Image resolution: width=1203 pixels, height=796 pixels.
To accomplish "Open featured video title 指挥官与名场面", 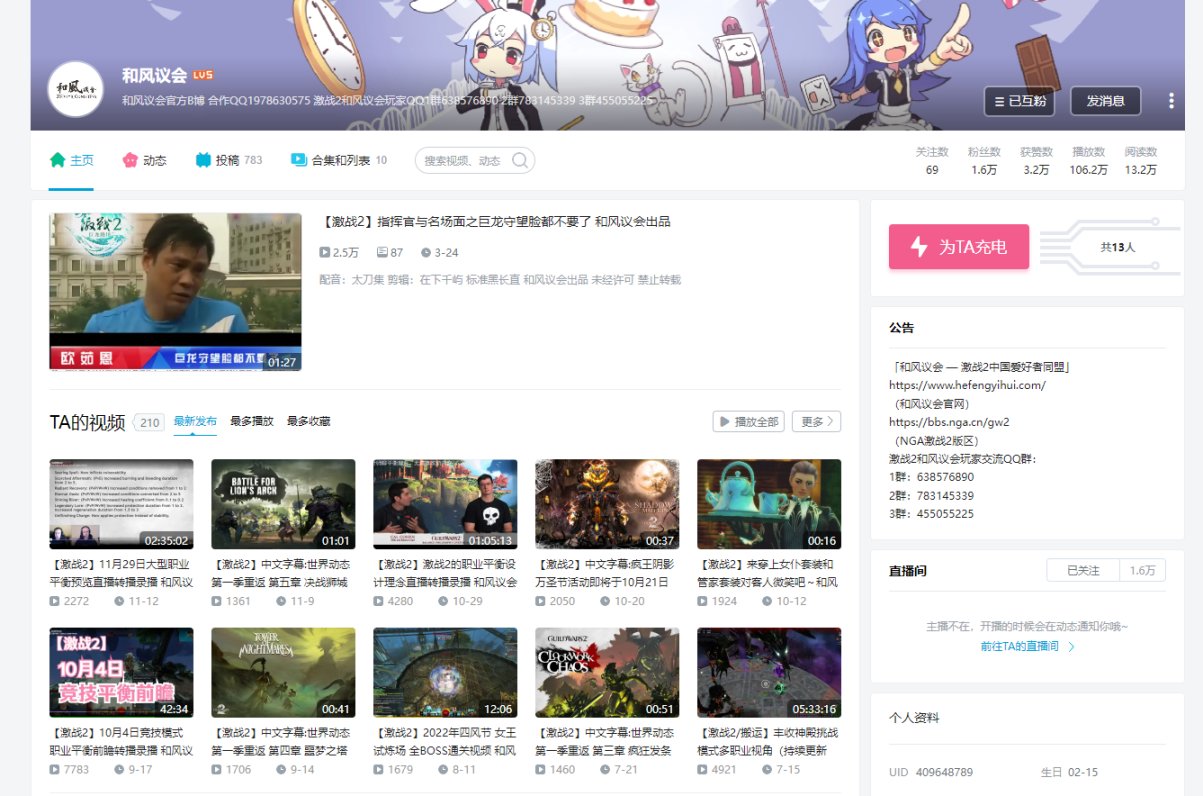I will pyautogui.click(x=496, y=222).
